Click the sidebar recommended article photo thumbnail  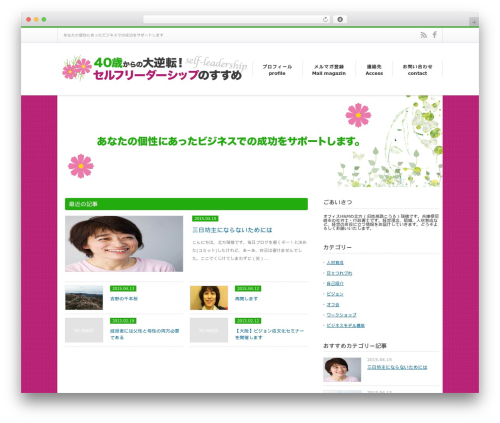click(342, 370)
